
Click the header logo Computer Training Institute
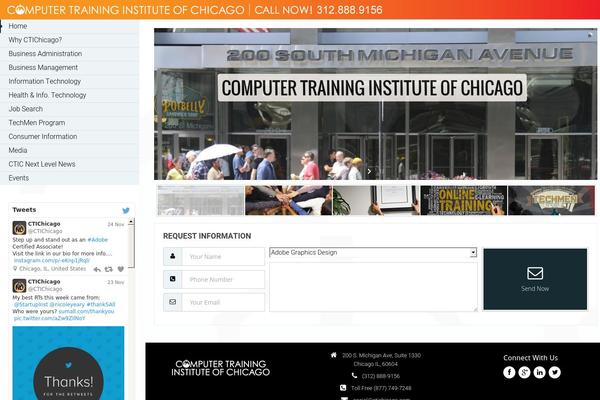click(126, 10)
